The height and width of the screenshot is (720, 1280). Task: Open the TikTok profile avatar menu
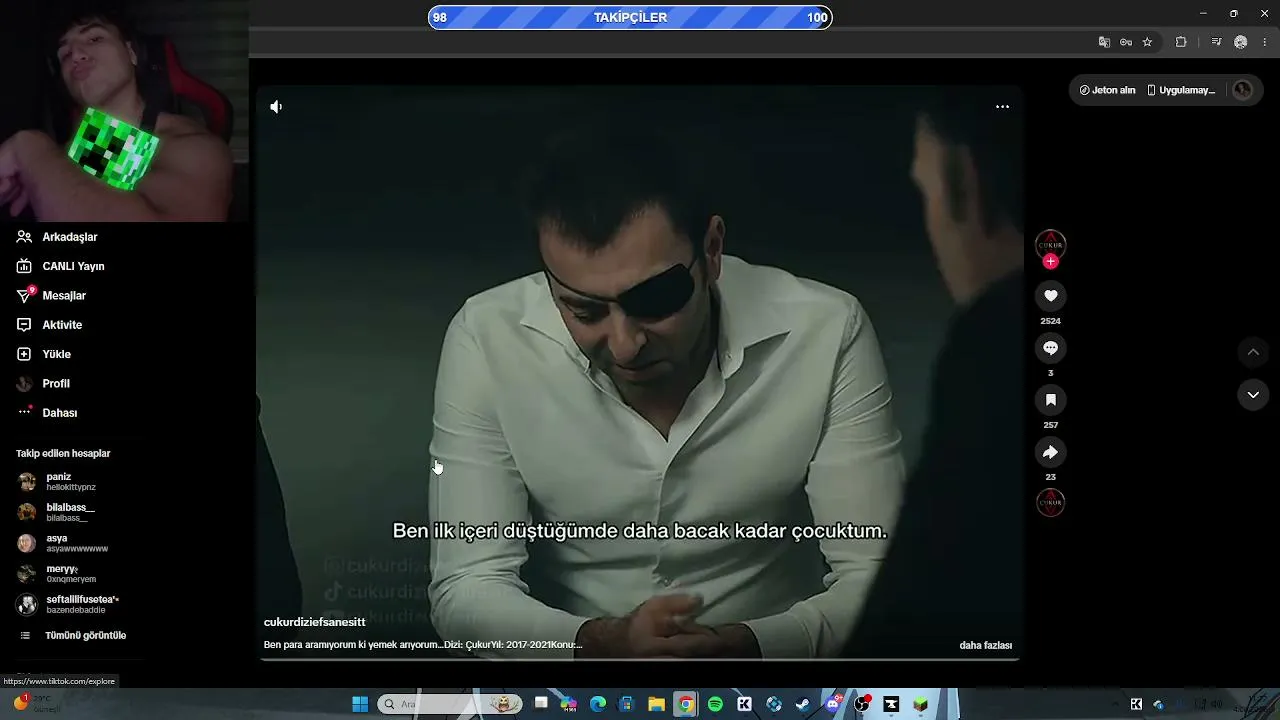click(x=1243, y=90)
